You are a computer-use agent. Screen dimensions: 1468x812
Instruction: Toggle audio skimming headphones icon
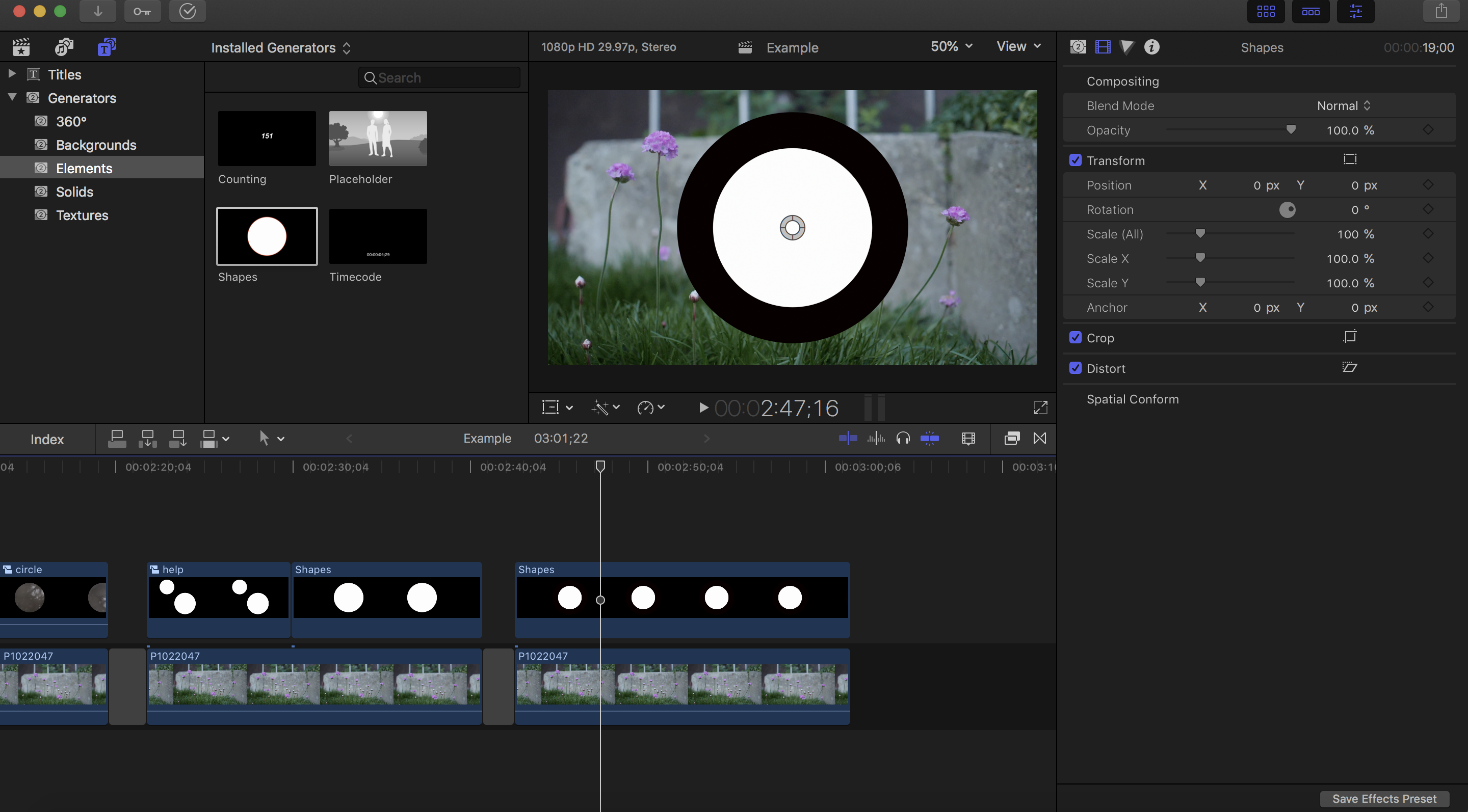[903, 439]
